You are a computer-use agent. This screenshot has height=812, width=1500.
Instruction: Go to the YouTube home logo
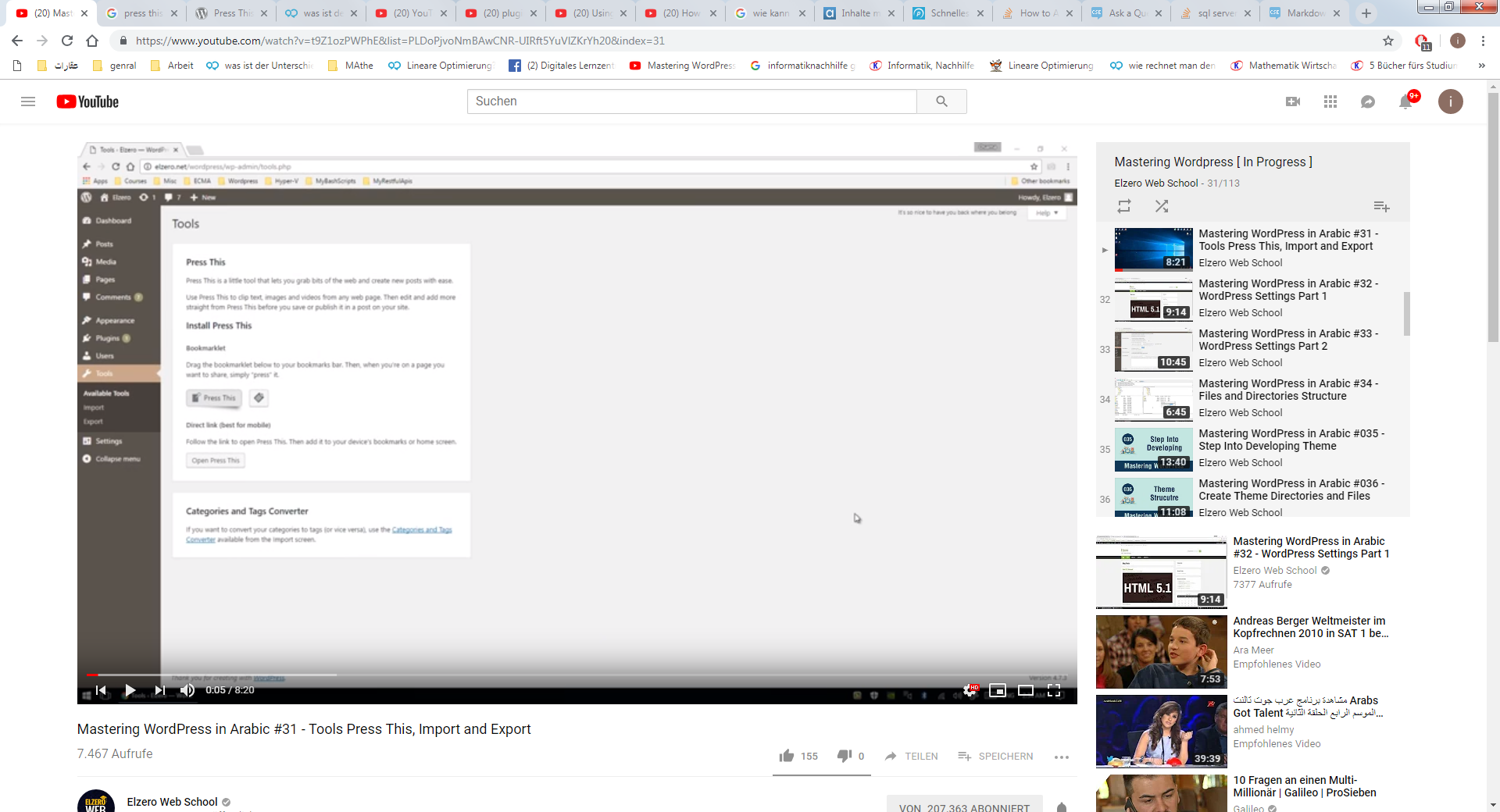coord(87,101)
